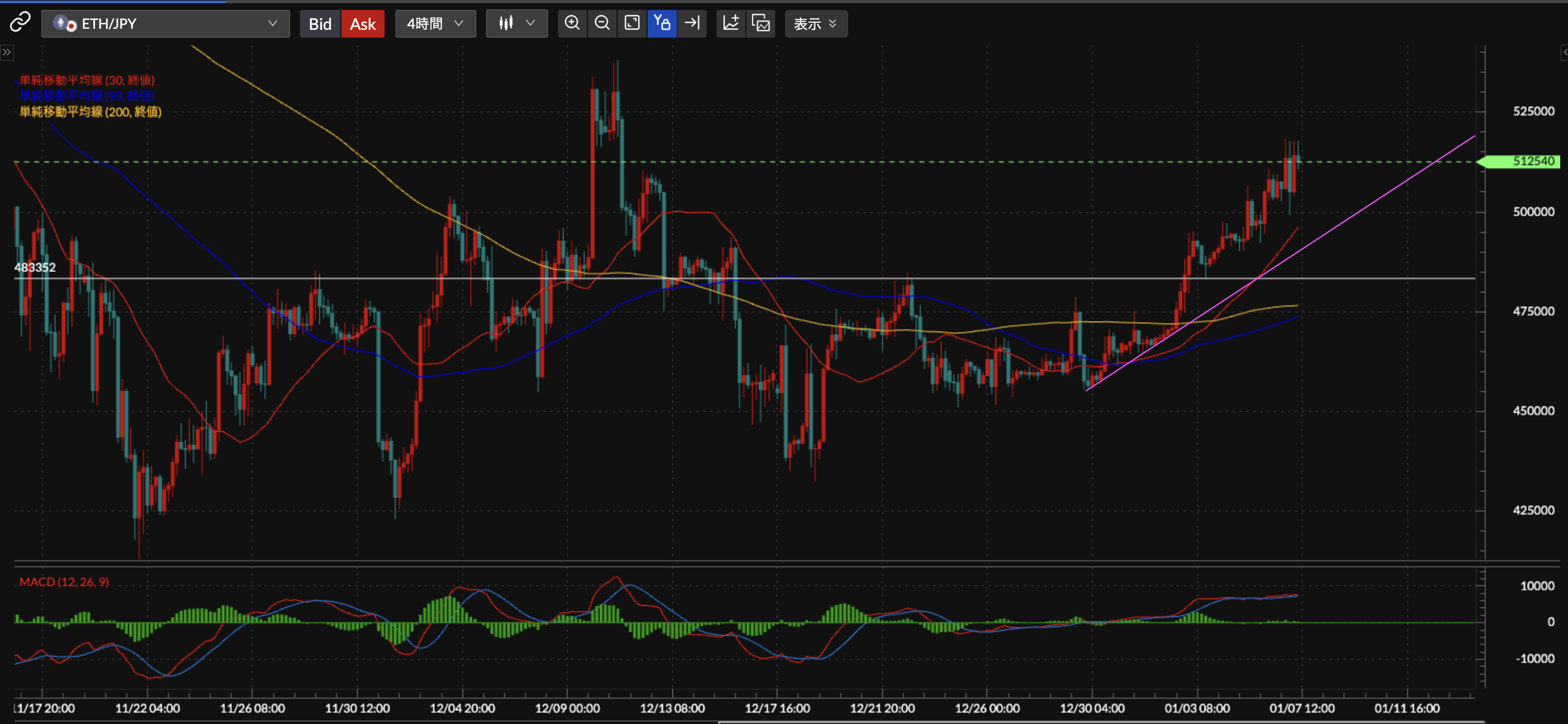Click the chain link icon
Viewport: 1568px width, 724px height.
coord(20,23)
